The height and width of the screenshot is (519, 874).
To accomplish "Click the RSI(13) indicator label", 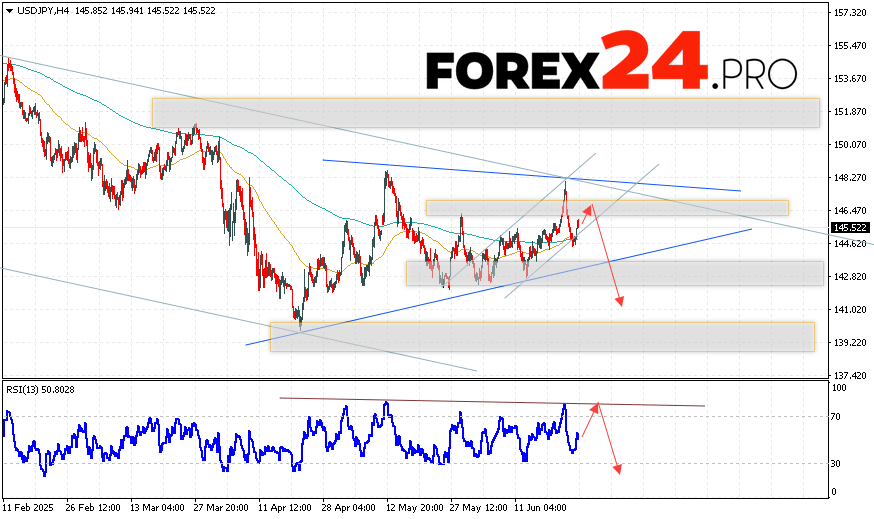I will tap(40, 388).
